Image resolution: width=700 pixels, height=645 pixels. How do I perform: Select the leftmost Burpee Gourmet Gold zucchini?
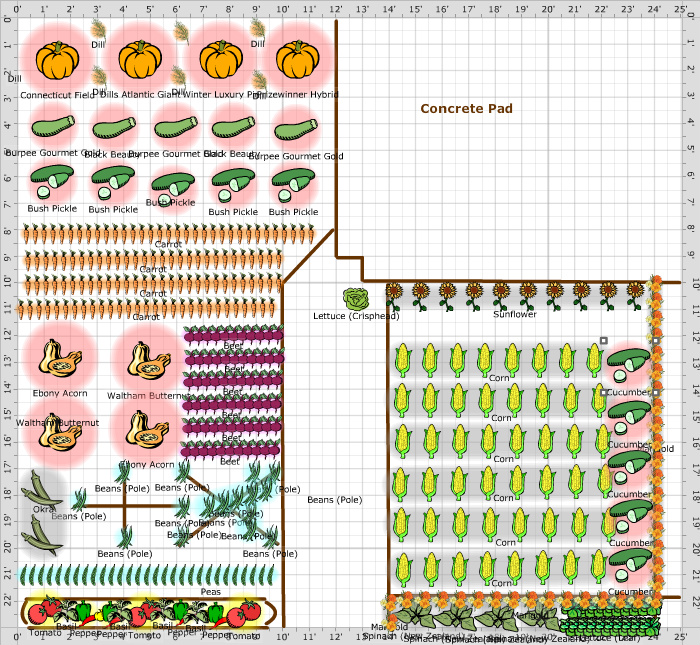[x=52, y=128]
